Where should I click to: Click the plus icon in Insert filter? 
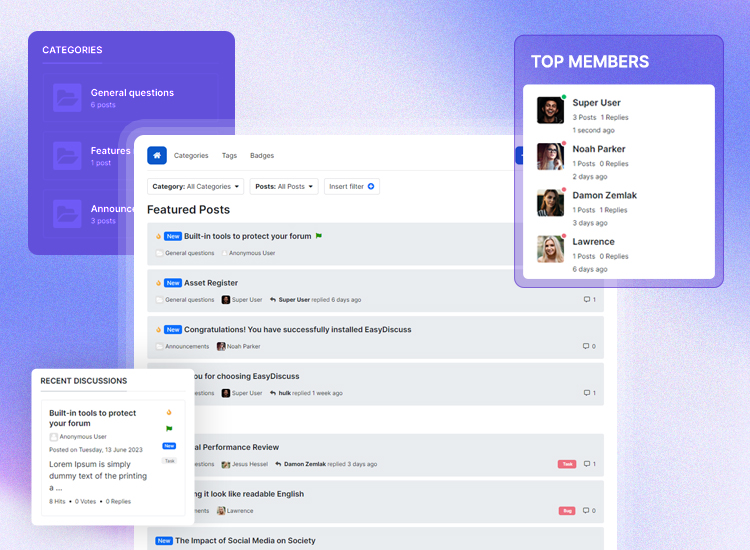(371, 187)
